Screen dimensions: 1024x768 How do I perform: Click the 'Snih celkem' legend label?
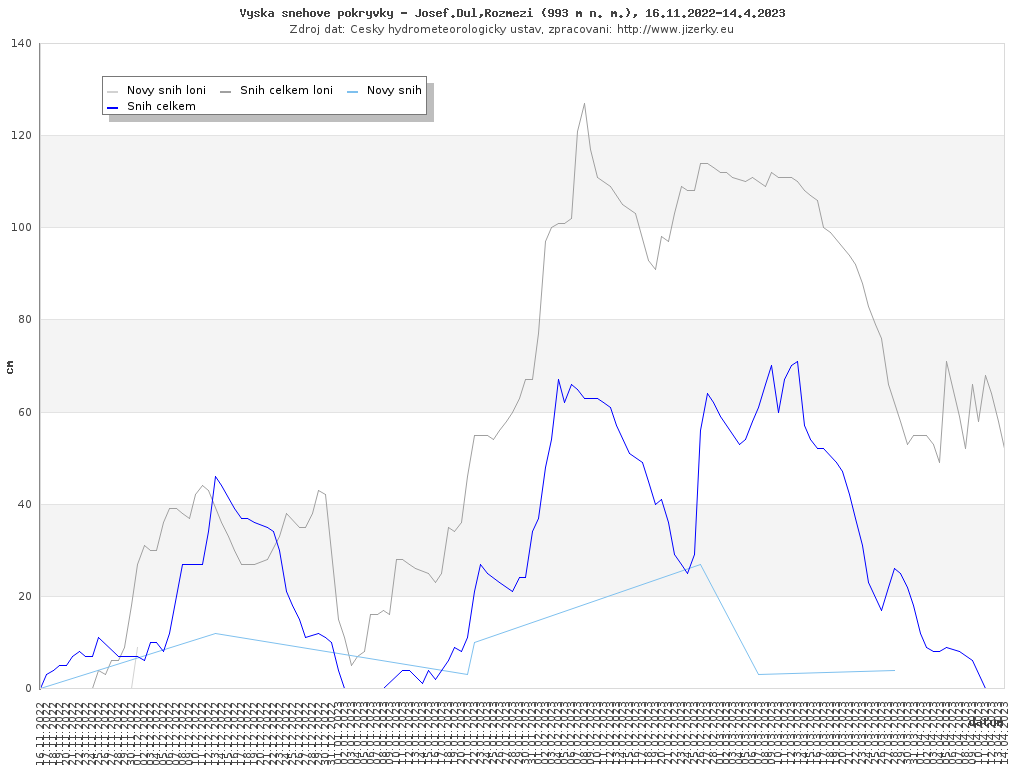161,106
